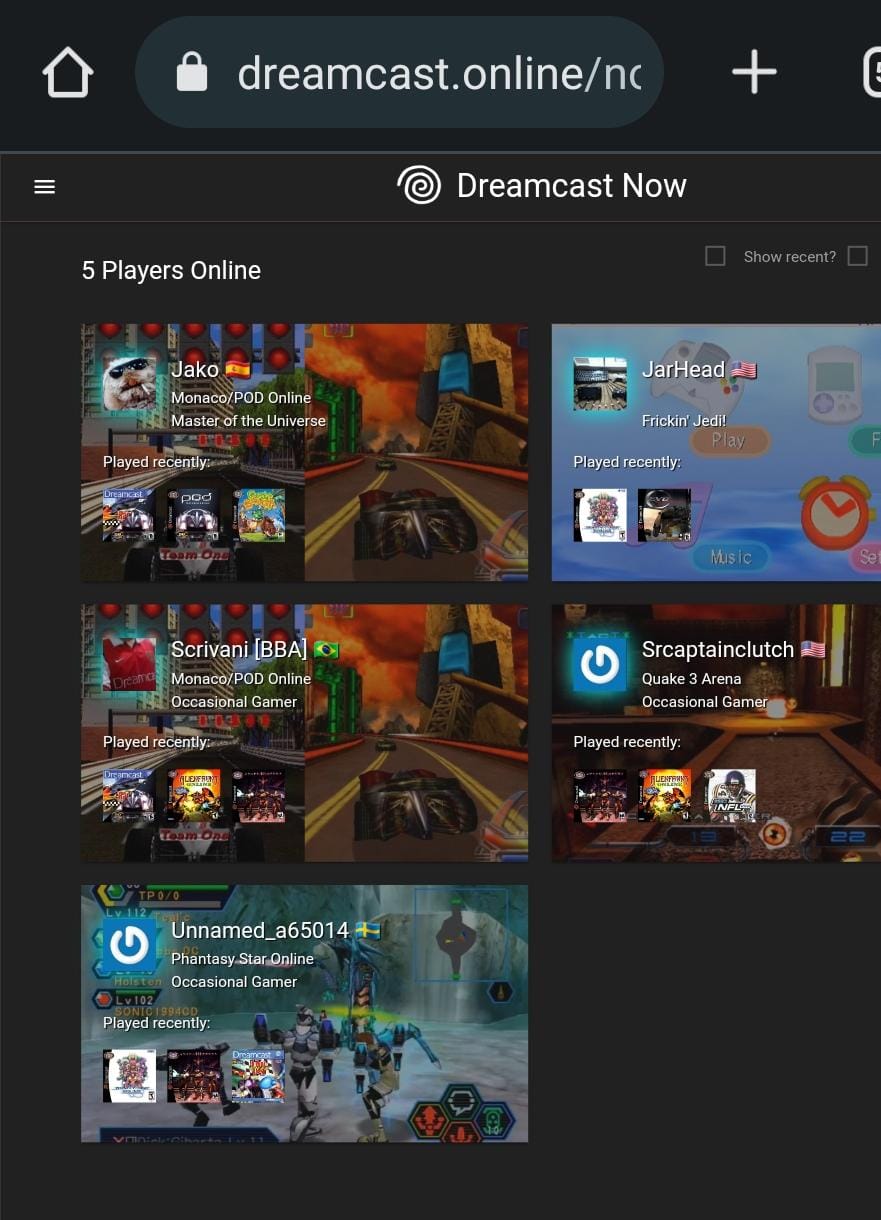Click 'Phantasy Star Online' game text

[x=242, y=959]
